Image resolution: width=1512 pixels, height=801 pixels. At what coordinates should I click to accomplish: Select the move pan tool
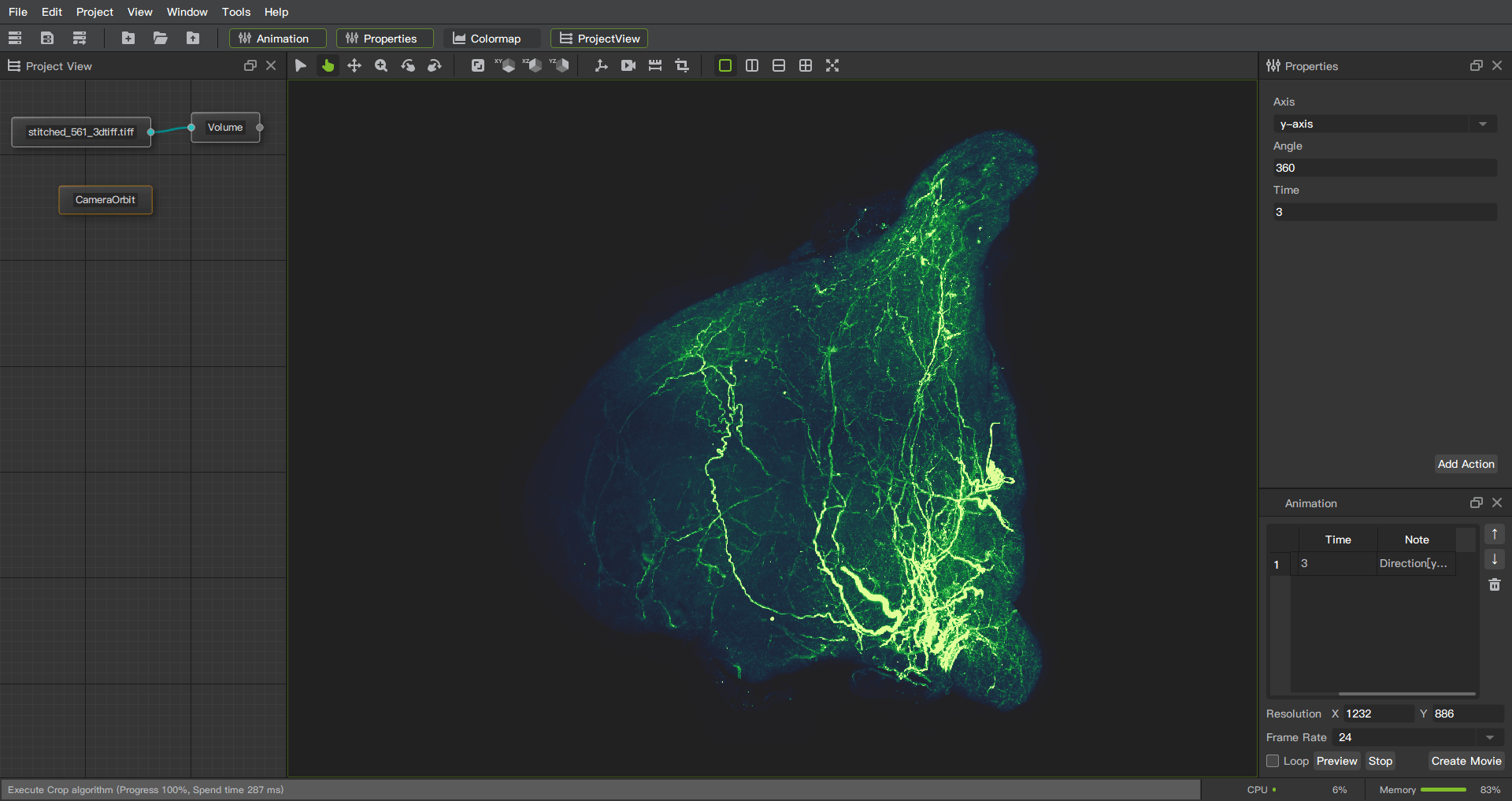[x=354, y=65]
